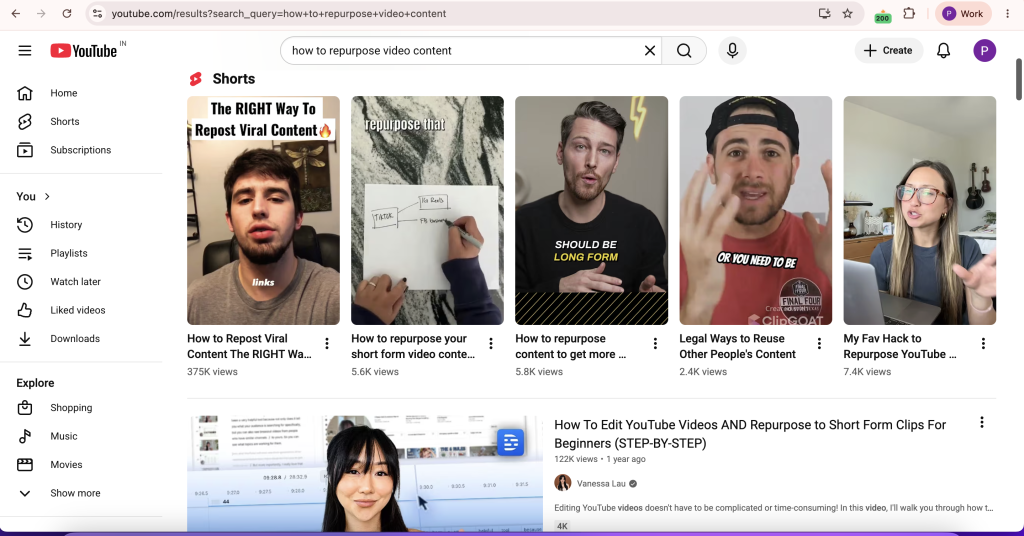Click the Shorts section heading
The image size is (1024, 536).
tap(234, 79)
